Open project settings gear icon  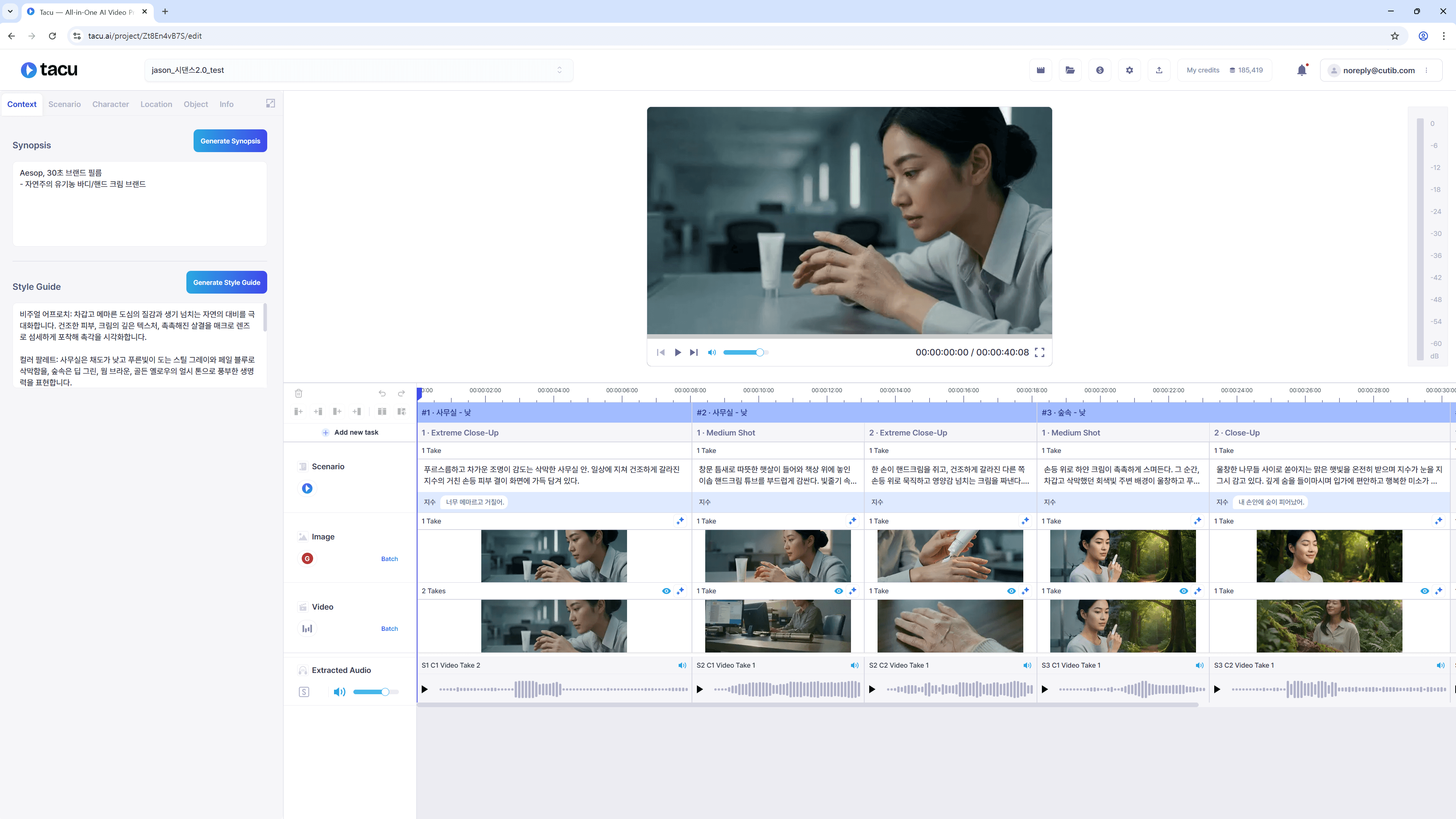pos(1129,70)
